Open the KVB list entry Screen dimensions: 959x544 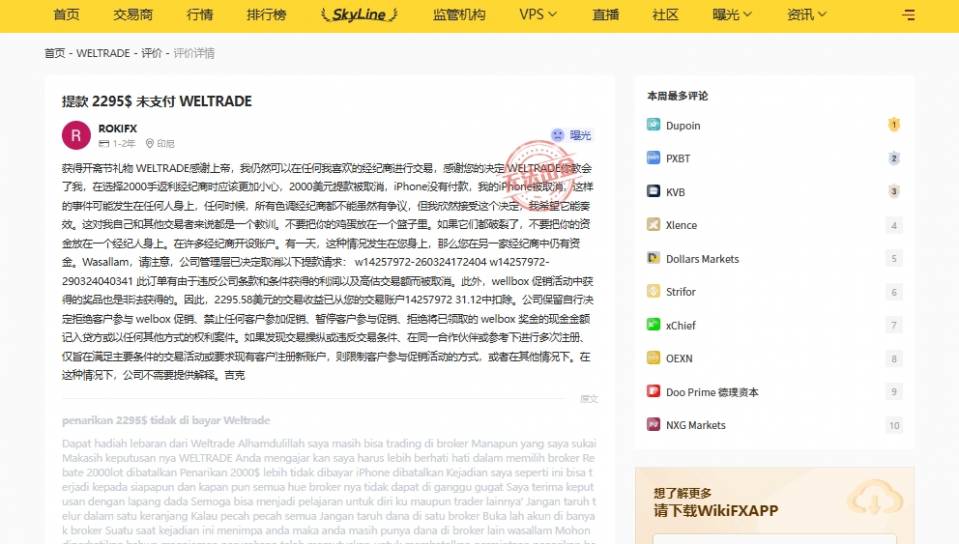click(x=675, y=192)
